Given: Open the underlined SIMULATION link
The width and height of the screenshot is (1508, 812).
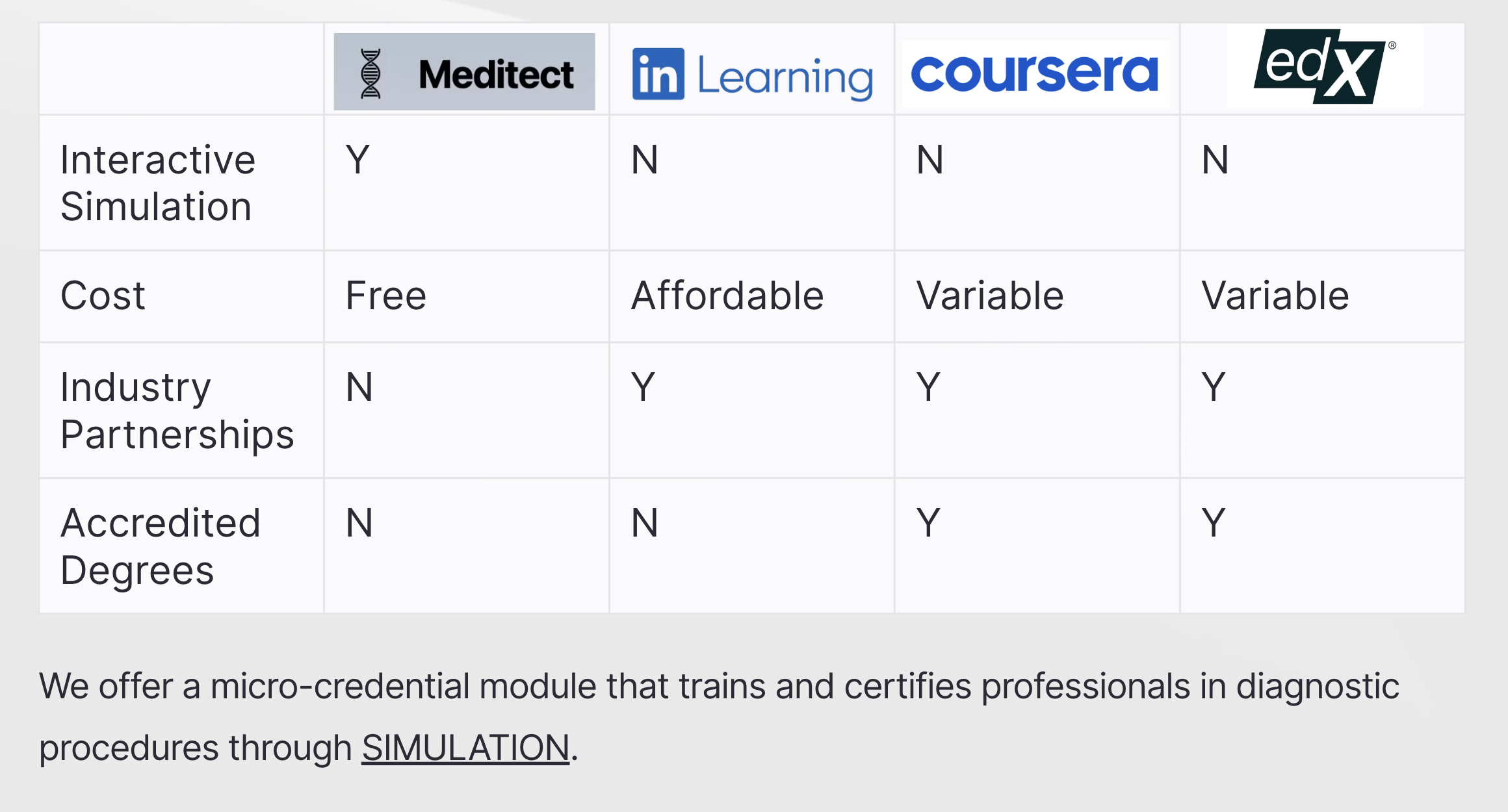Looking at the screenshot, I should 465,748.
